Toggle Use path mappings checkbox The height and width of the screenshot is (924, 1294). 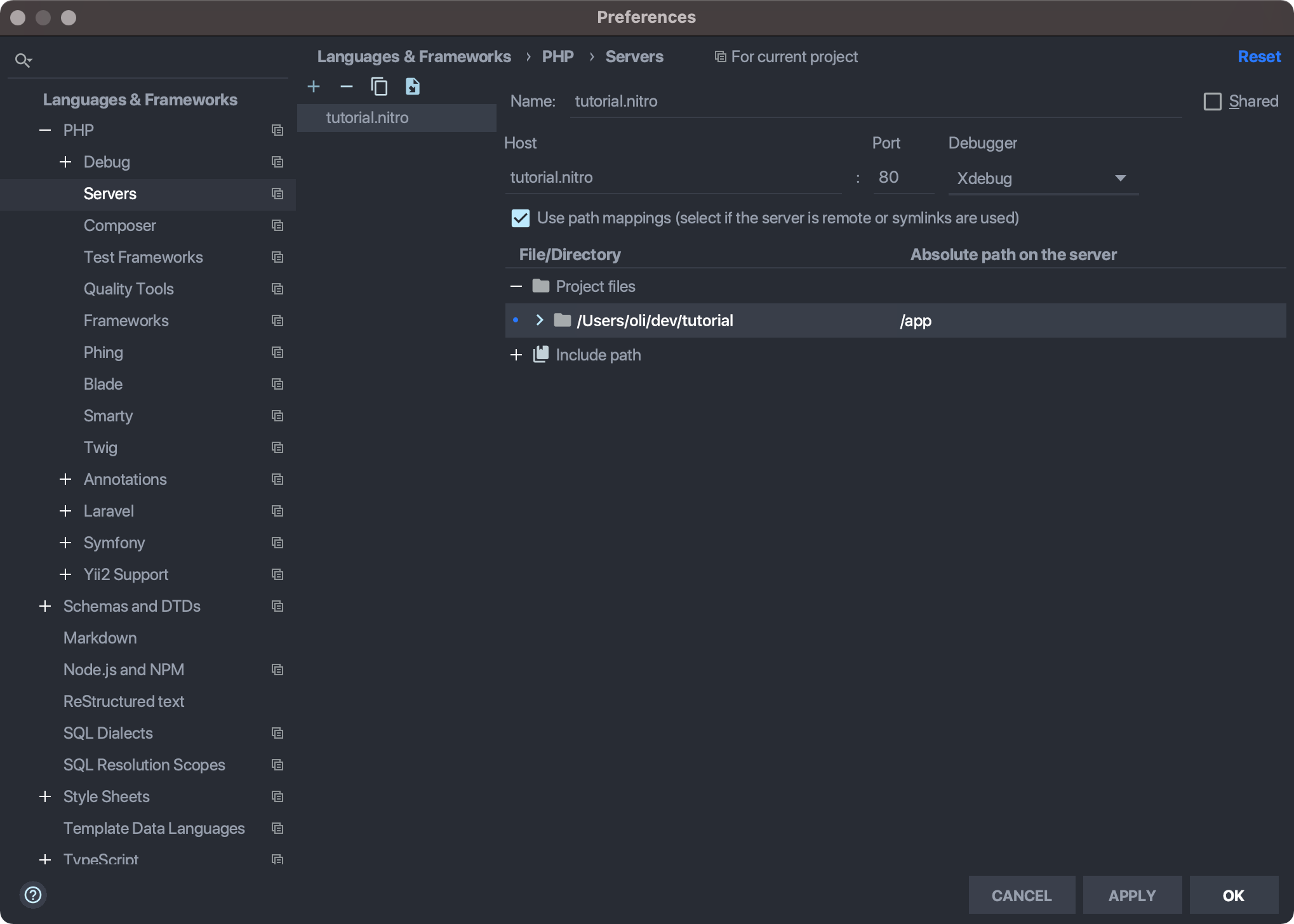click(519, 218)
